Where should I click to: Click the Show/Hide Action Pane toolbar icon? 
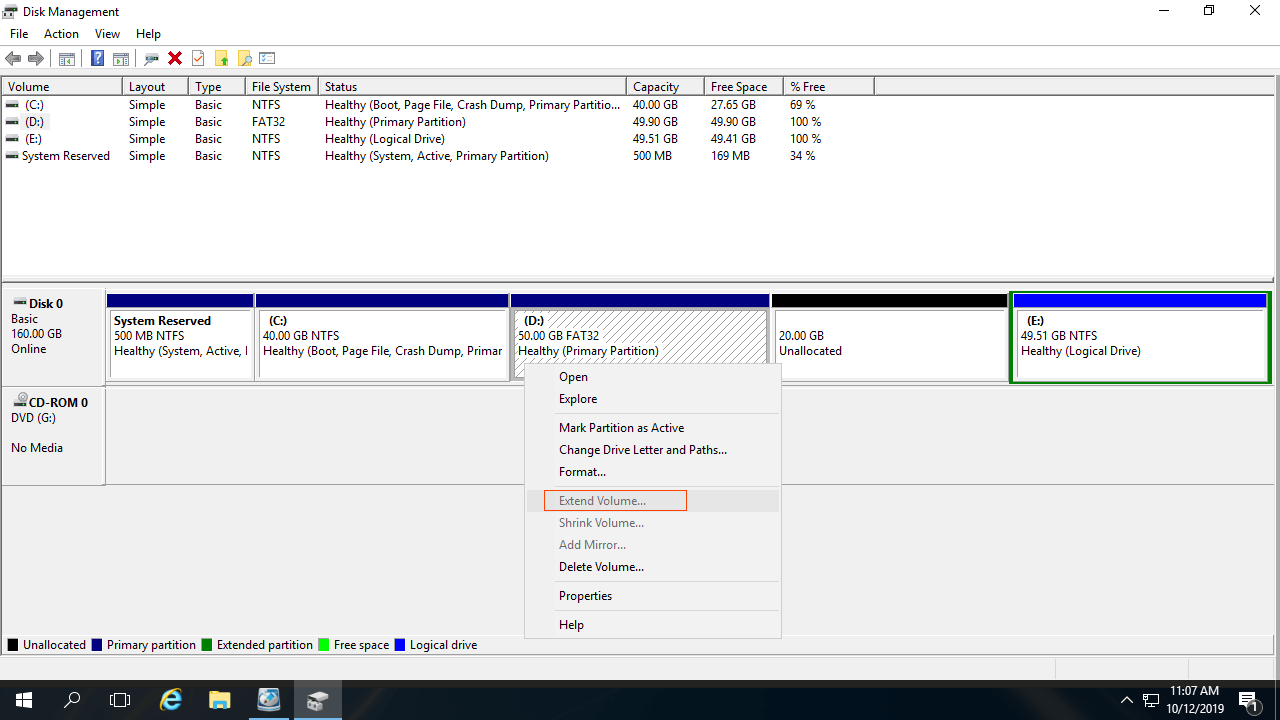121,58
